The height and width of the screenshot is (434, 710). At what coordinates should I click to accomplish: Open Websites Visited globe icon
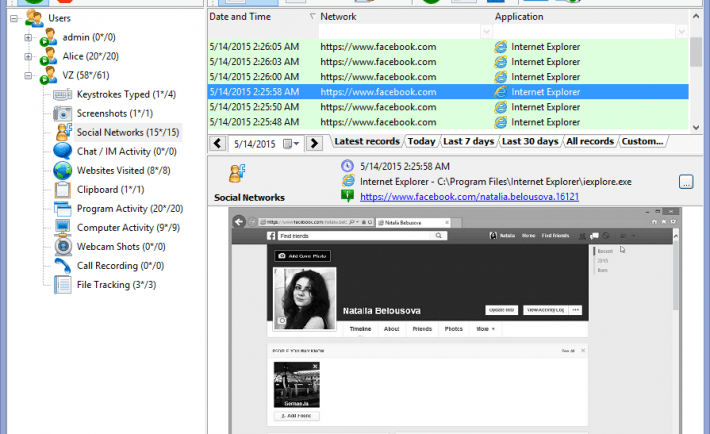(x=62, y=170)
